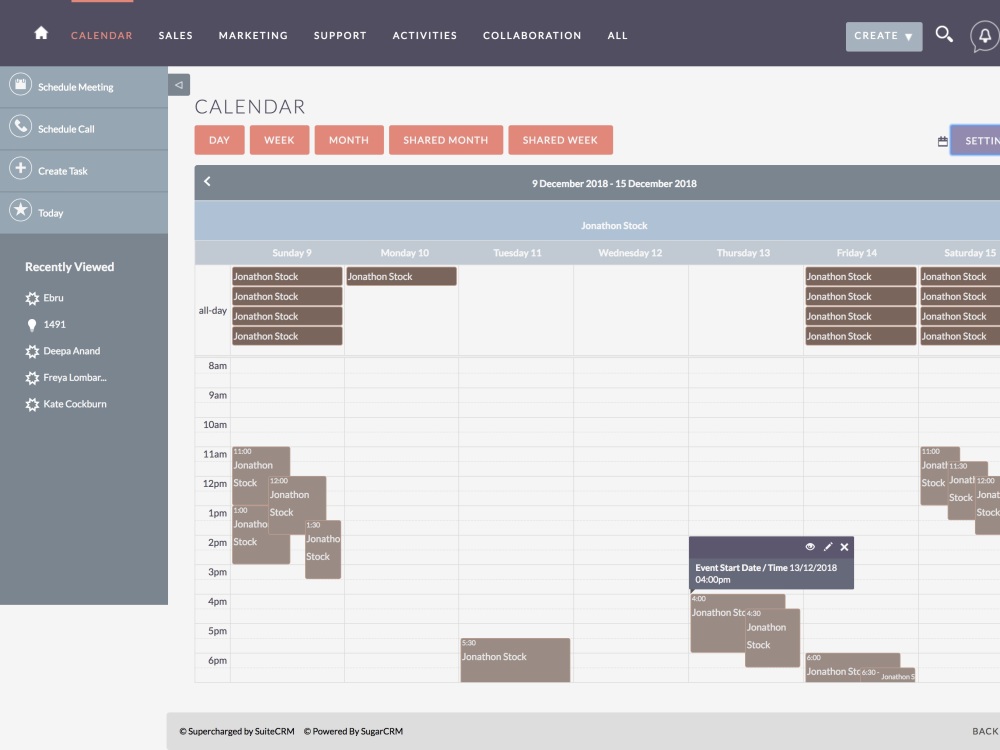The image size is (1000, 750).
Task: Open the All menu
Action: point(617,36)
